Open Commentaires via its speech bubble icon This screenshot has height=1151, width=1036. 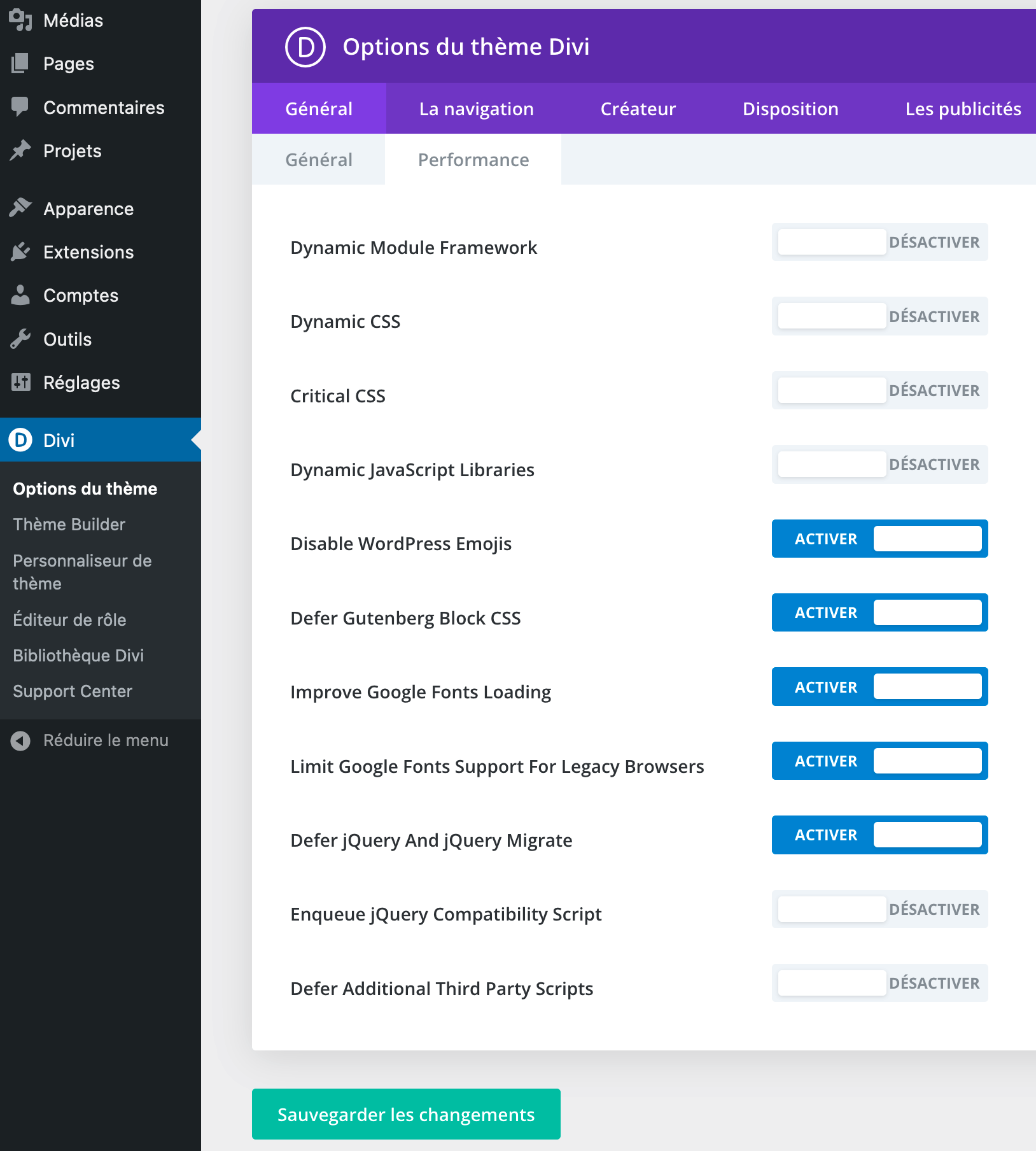(20, 107)
